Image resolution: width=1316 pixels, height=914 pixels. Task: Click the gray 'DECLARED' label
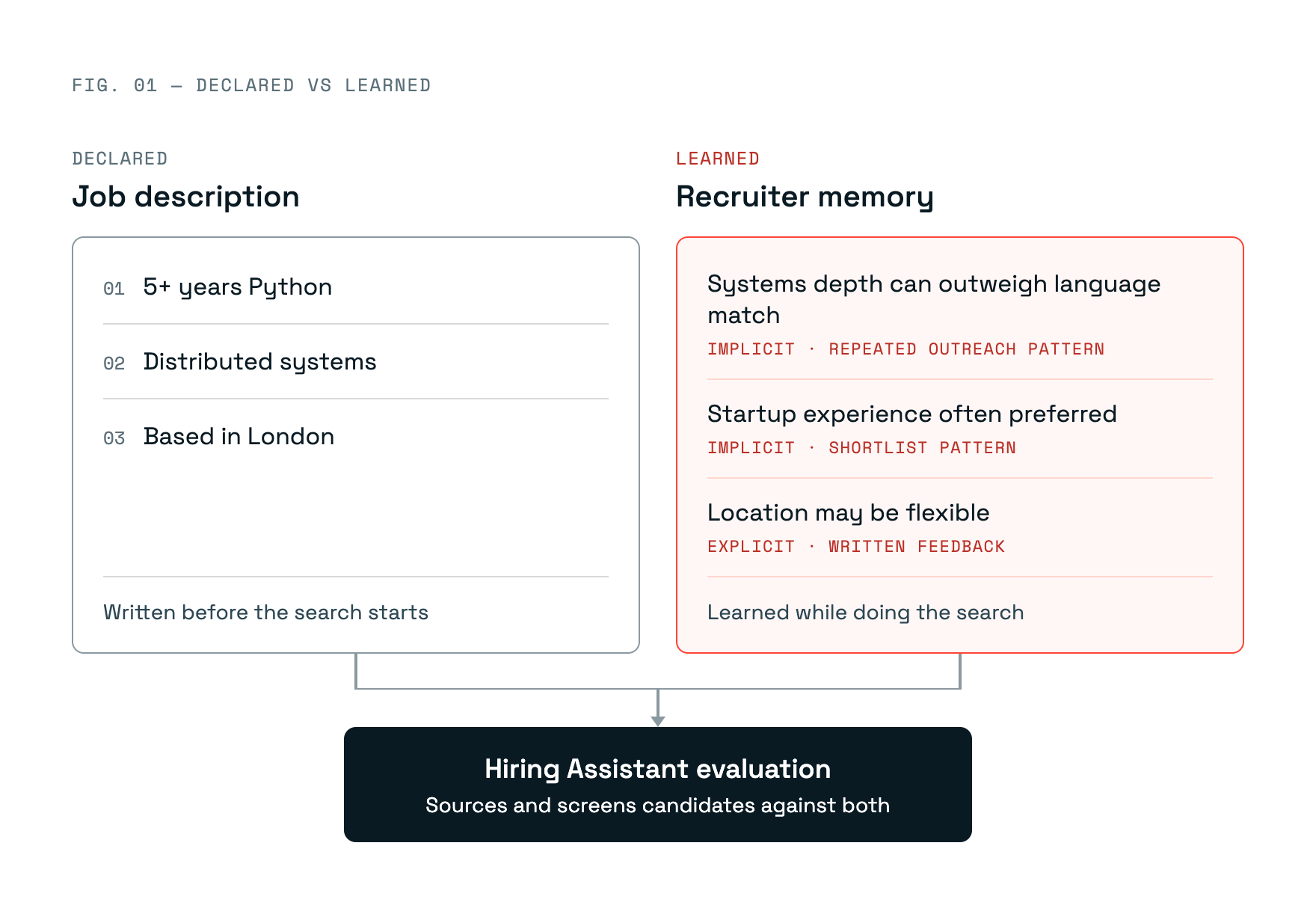120,159
